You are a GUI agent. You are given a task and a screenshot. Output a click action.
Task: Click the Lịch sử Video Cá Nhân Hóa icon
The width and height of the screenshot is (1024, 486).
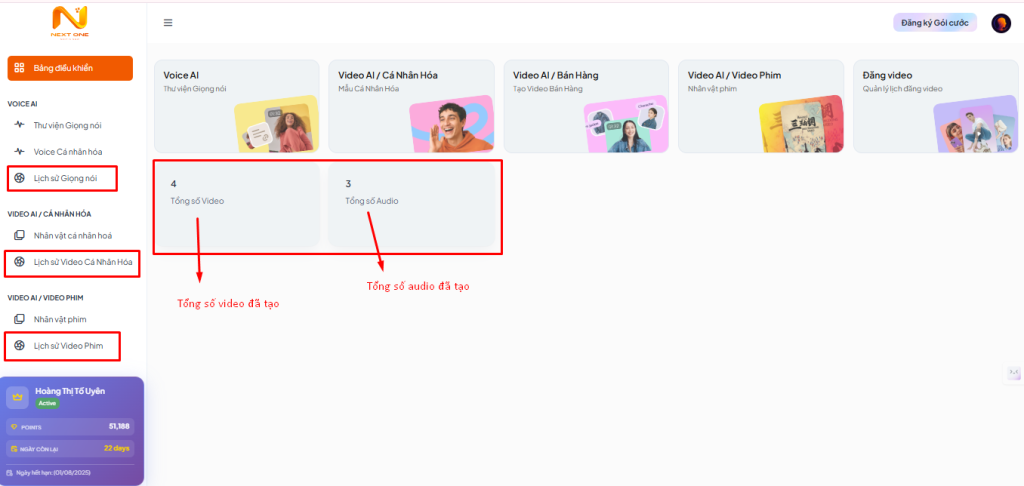(x=19, y=262)
